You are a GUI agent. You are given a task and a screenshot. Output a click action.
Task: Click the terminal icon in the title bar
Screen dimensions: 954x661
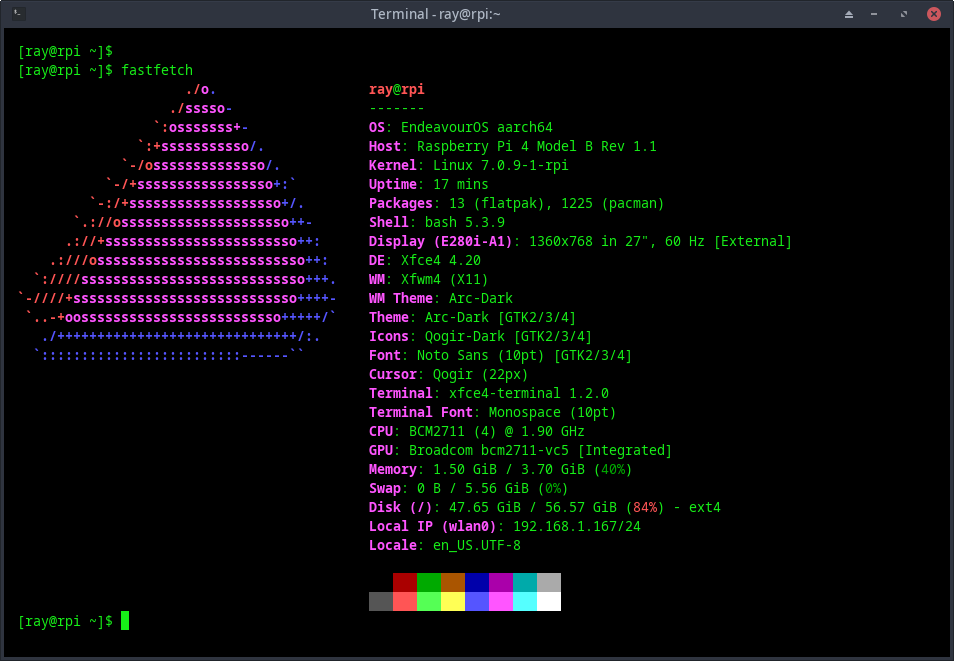click(x=19, y=13)
